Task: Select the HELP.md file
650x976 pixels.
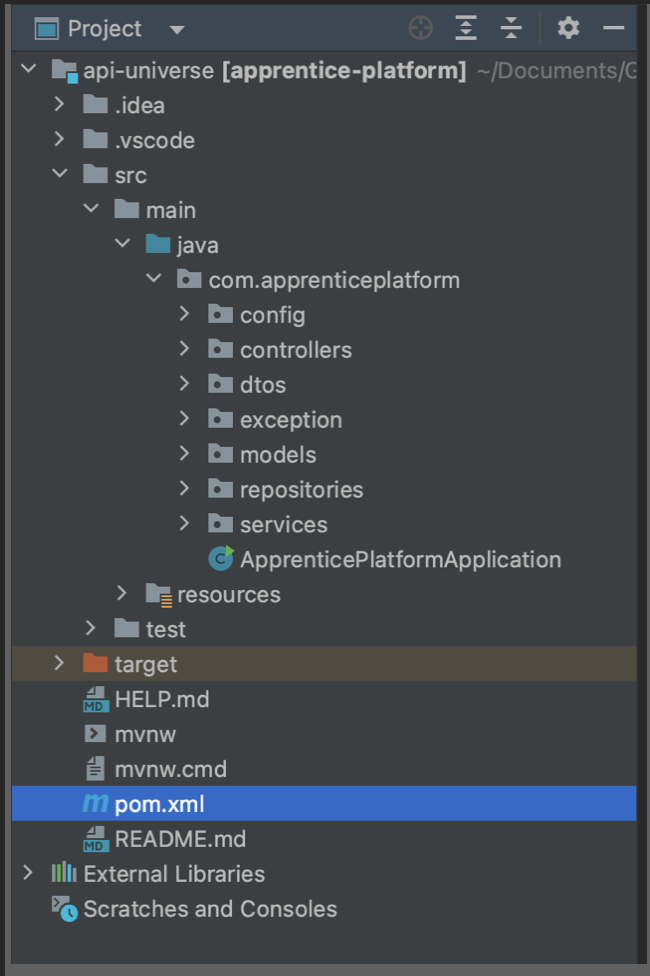Action: [x=162, y=699]
